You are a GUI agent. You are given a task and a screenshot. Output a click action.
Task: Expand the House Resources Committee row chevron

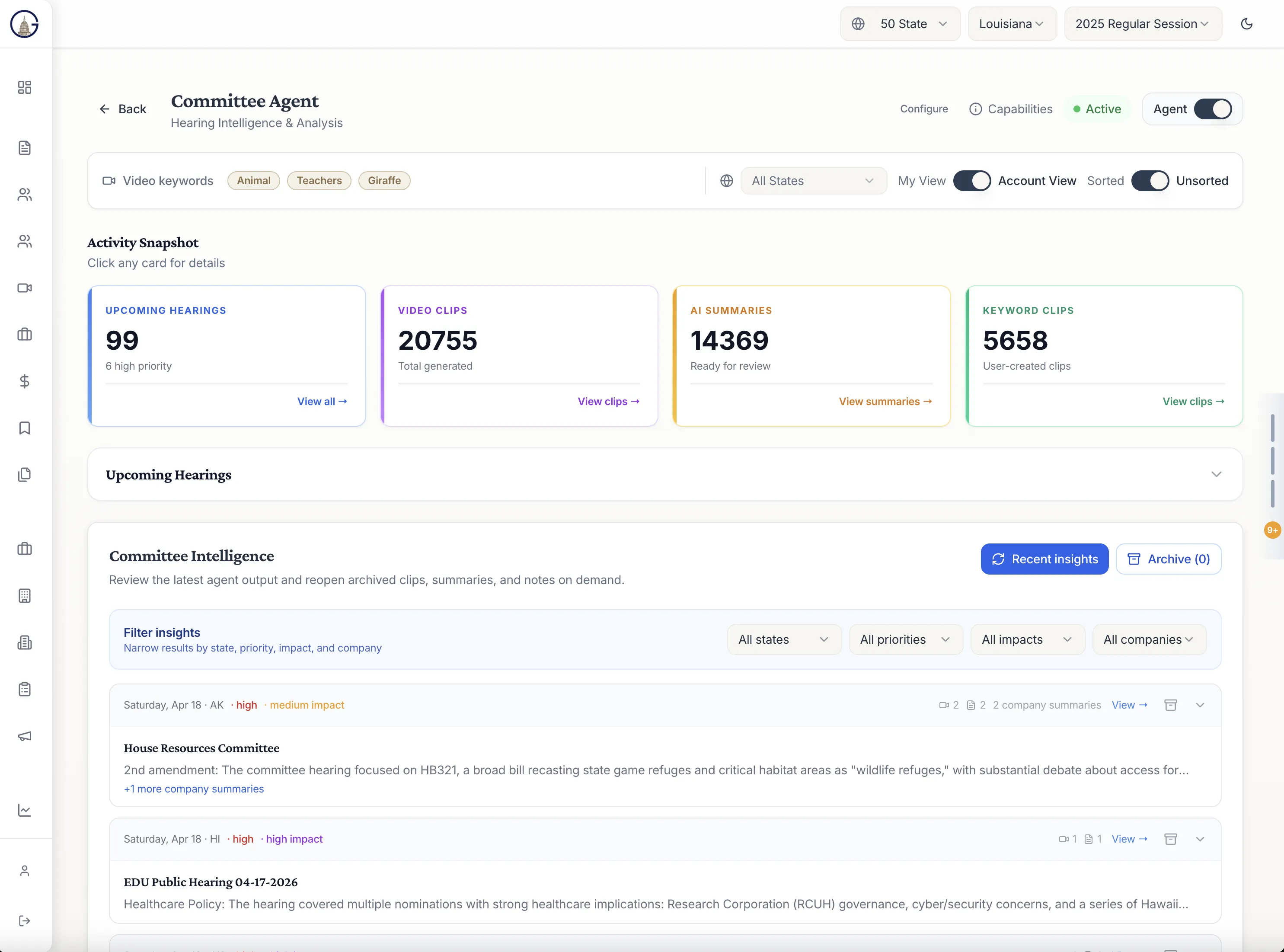[x=1200, y=705]
